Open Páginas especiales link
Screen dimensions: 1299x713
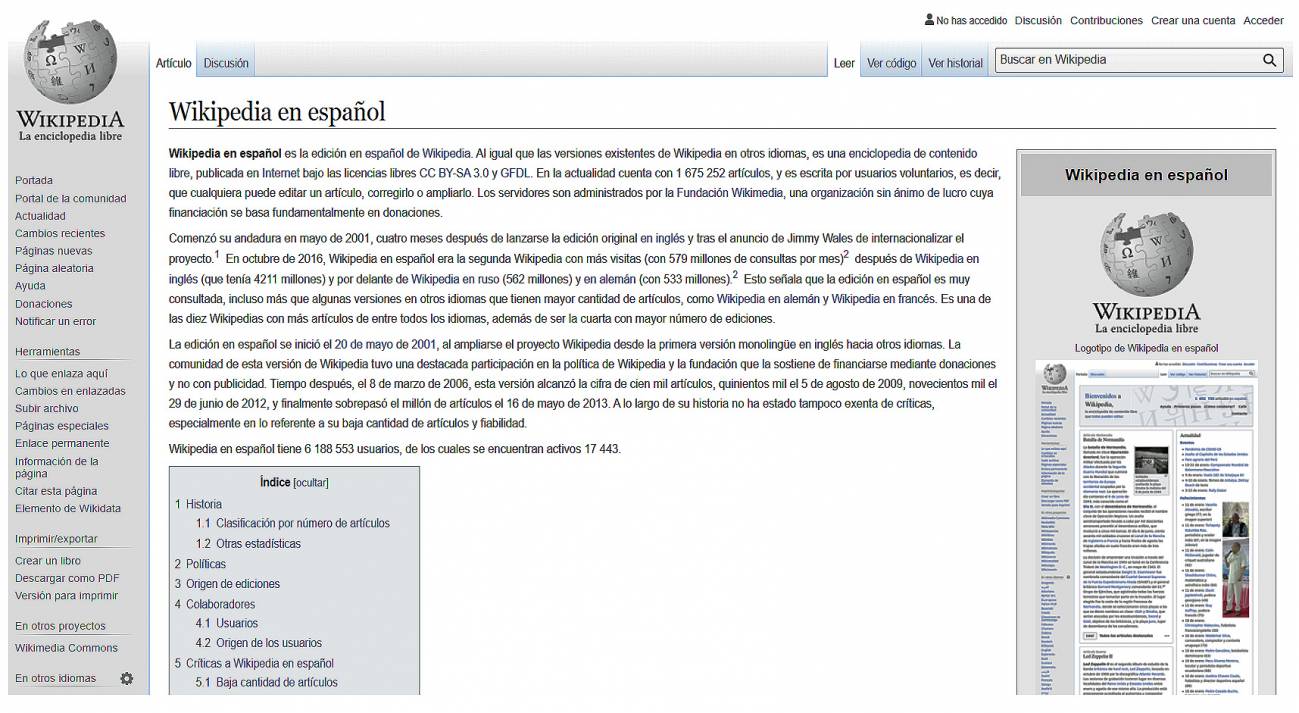click(62, 426)
